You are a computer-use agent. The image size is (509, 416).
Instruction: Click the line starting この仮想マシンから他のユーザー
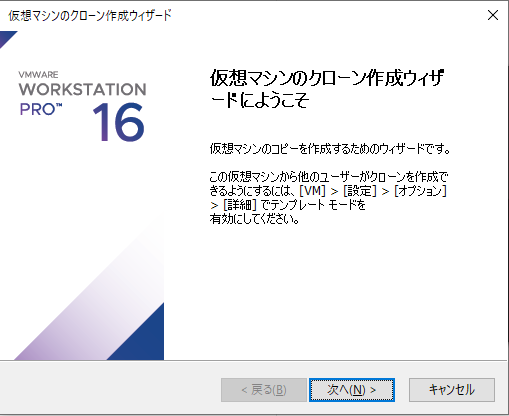tap(329, 177)
